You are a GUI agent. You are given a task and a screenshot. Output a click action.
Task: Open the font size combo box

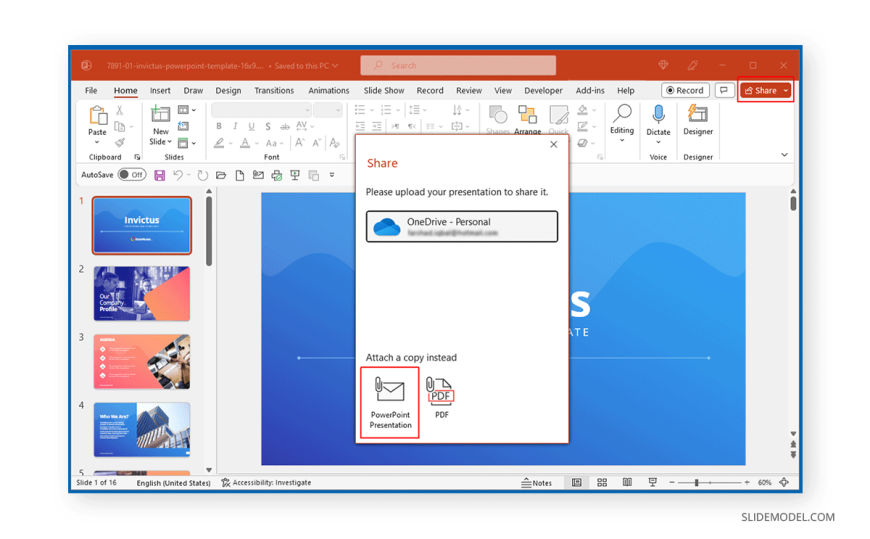click(x=327, y=110)
